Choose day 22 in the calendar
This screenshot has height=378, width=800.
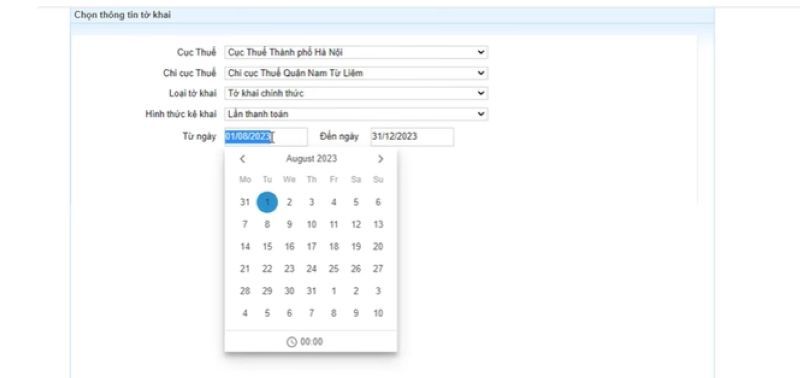click(x=267, y=269)
